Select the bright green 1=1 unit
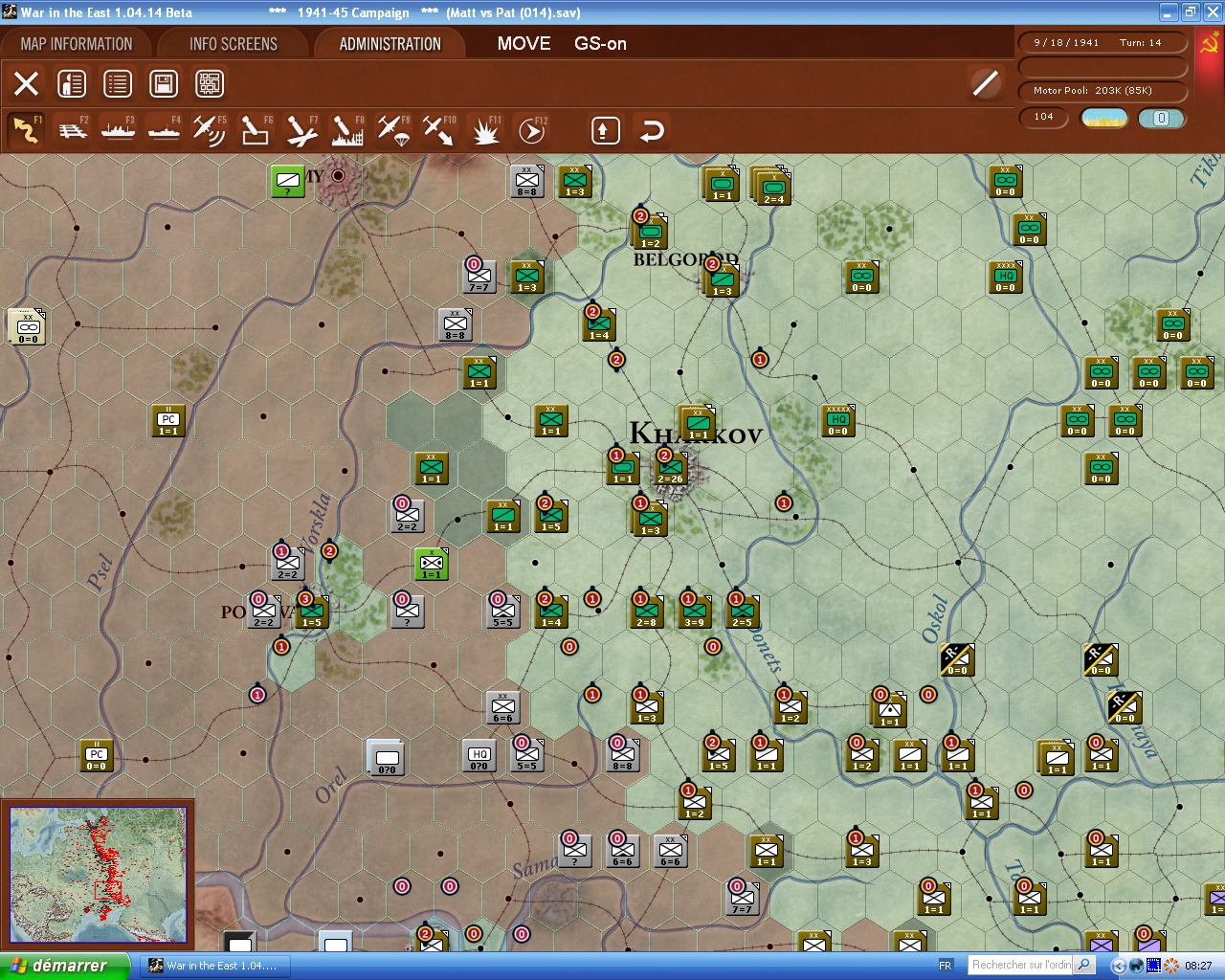The height and width of the screenshot is (980, 1225). [x=432, y=565]
